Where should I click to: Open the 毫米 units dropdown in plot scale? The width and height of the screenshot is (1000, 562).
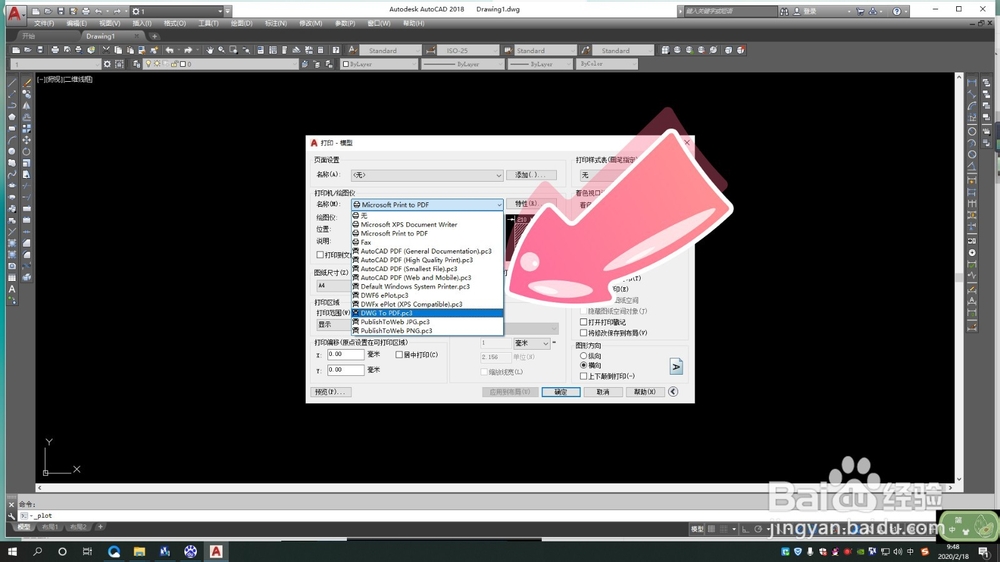point(531,343)
